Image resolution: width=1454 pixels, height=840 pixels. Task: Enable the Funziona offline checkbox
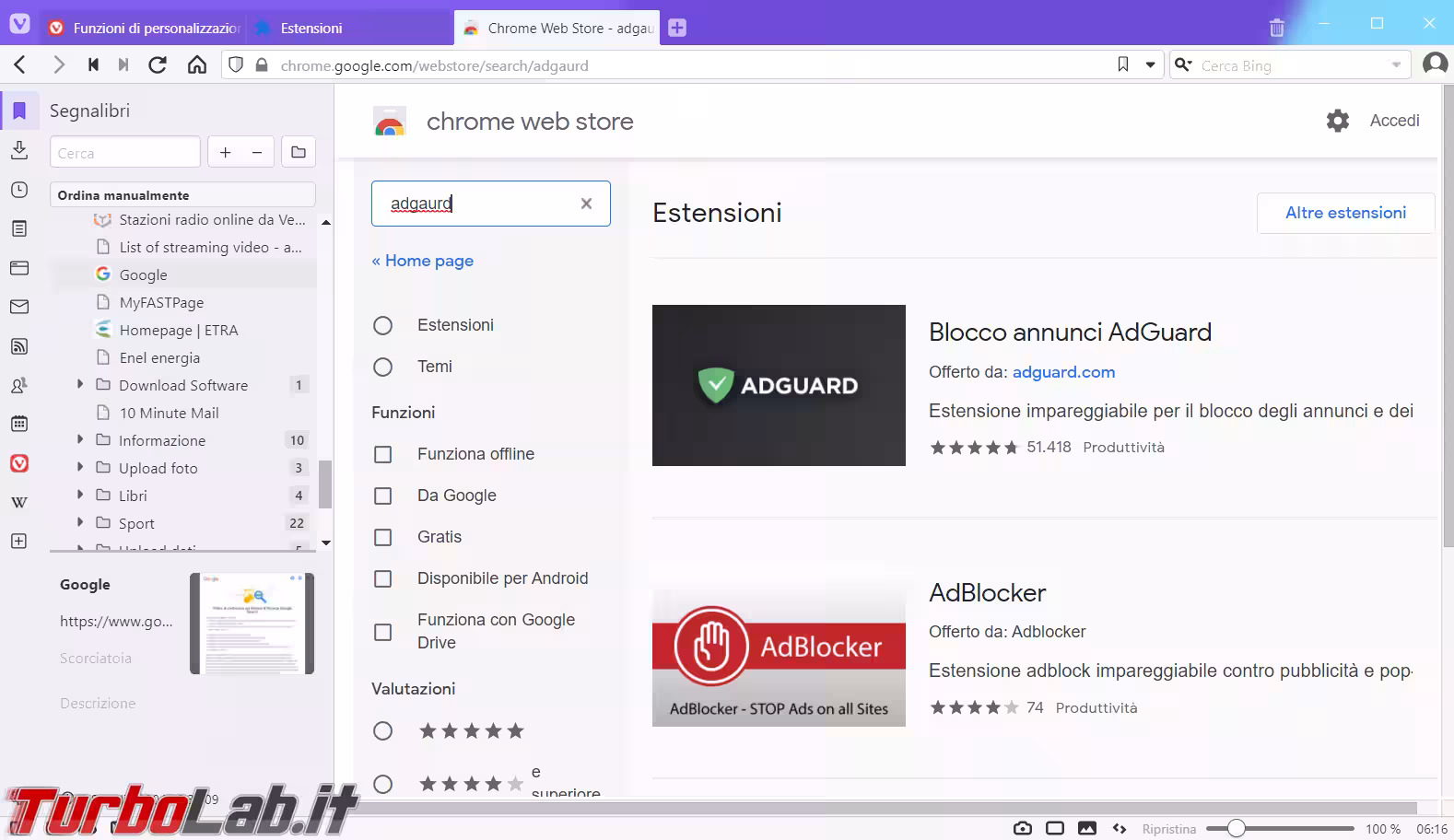coord(383,454)
